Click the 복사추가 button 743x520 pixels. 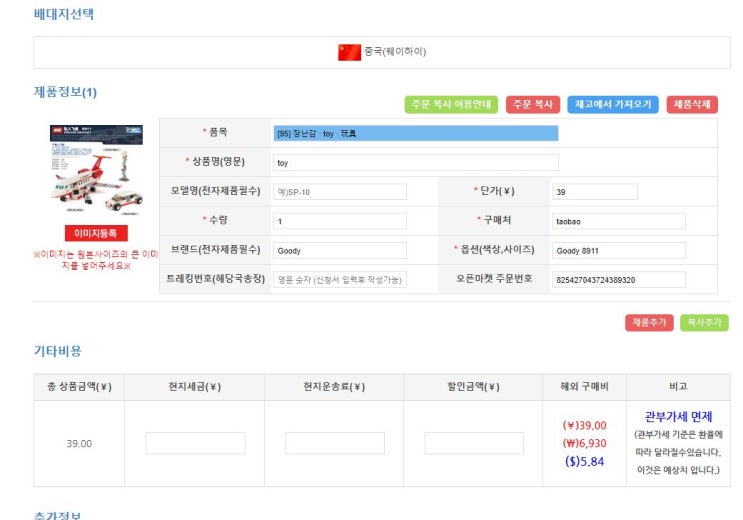click(x=704, y=322)
